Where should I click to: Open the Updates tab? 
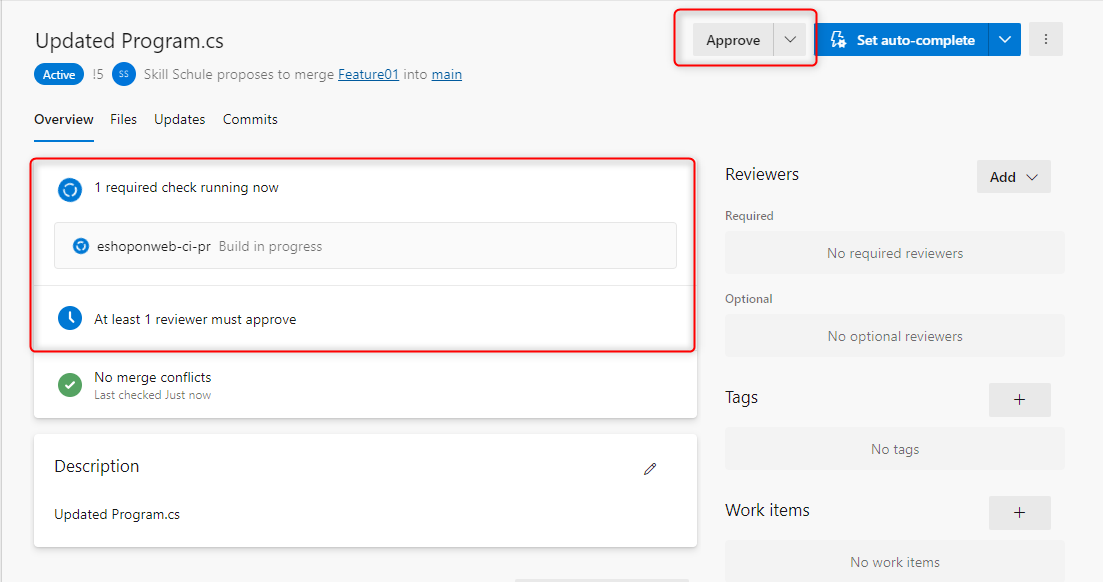[x=180, y=119]
